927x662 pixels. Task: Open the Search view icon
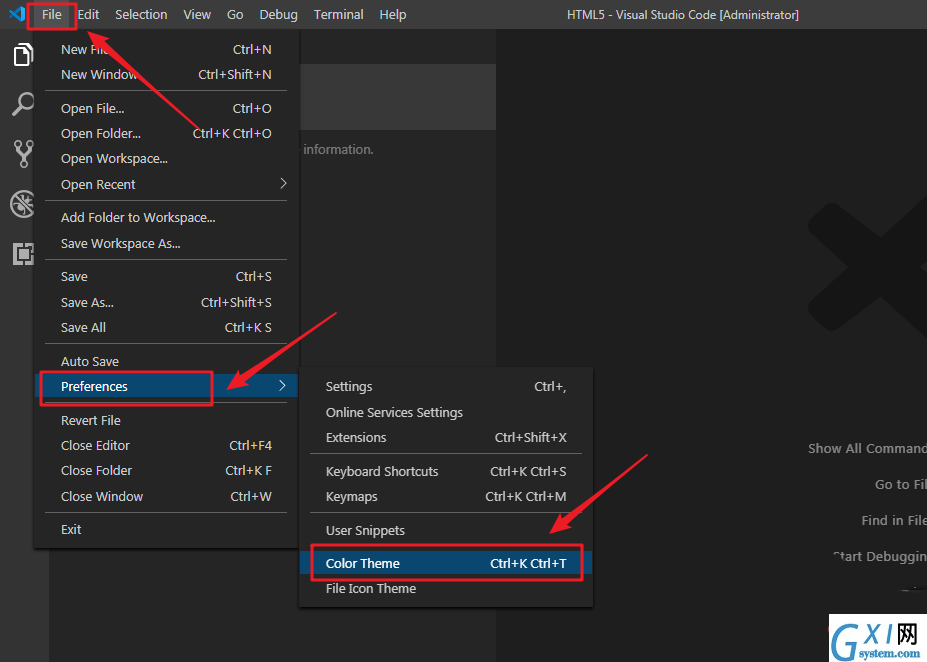[x=22, y=104]
